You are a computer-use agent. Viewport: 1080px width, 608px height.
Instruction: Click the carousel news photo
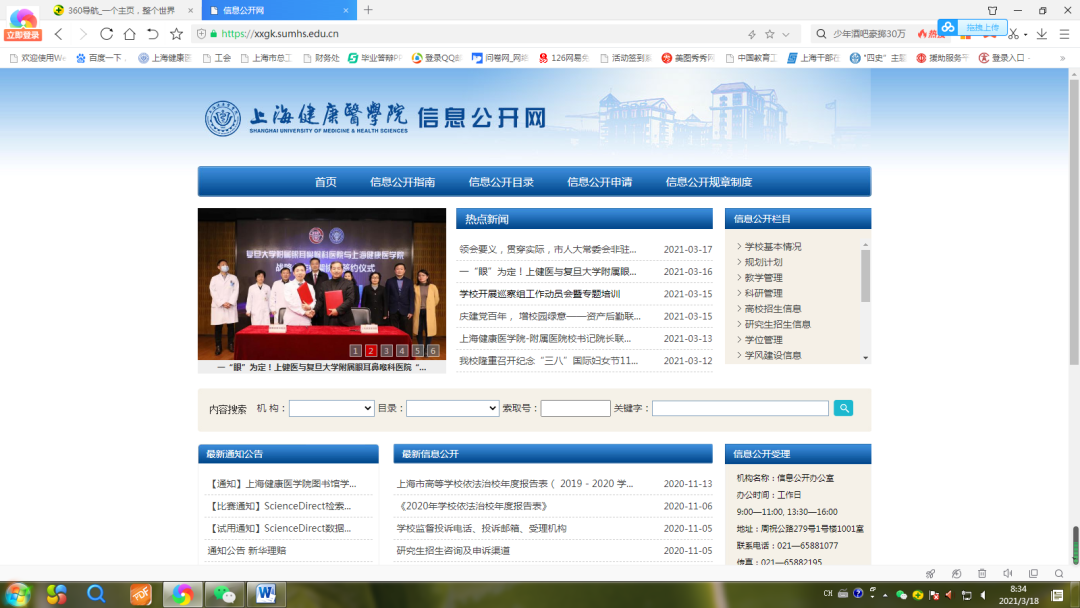tap(322, 284)
